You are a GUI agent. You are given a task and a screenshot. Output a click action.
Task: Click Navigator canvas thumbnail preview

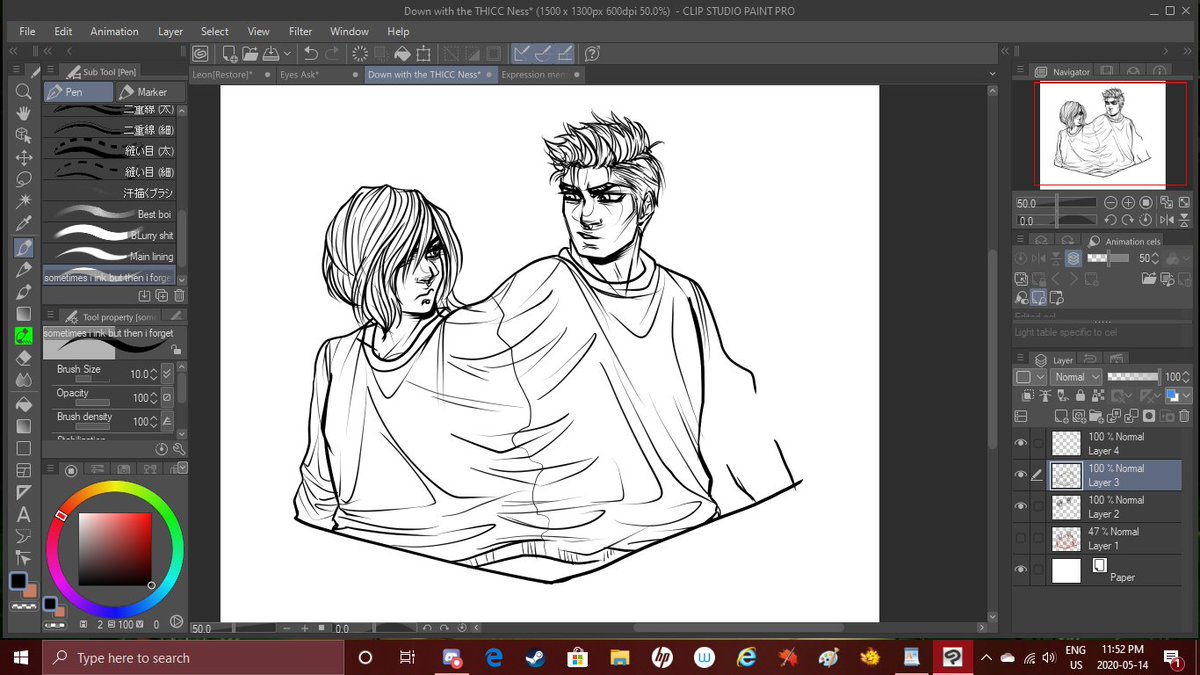tap(1102, 134)
